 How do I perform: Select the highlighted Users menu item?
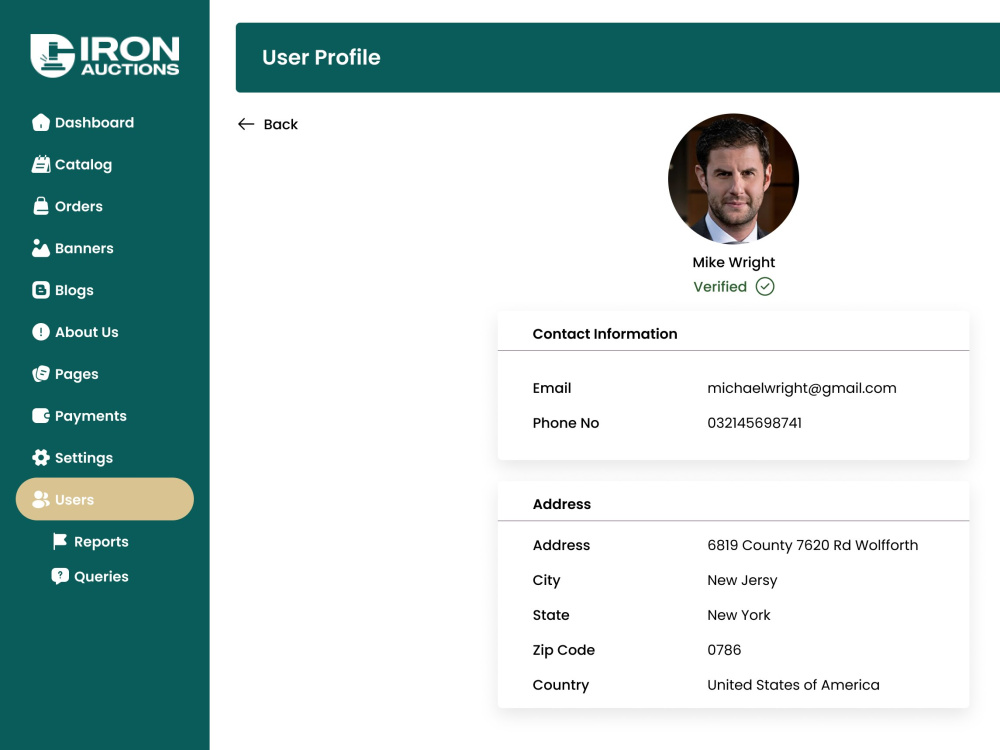pyautogui.click(x=105, y=499)
